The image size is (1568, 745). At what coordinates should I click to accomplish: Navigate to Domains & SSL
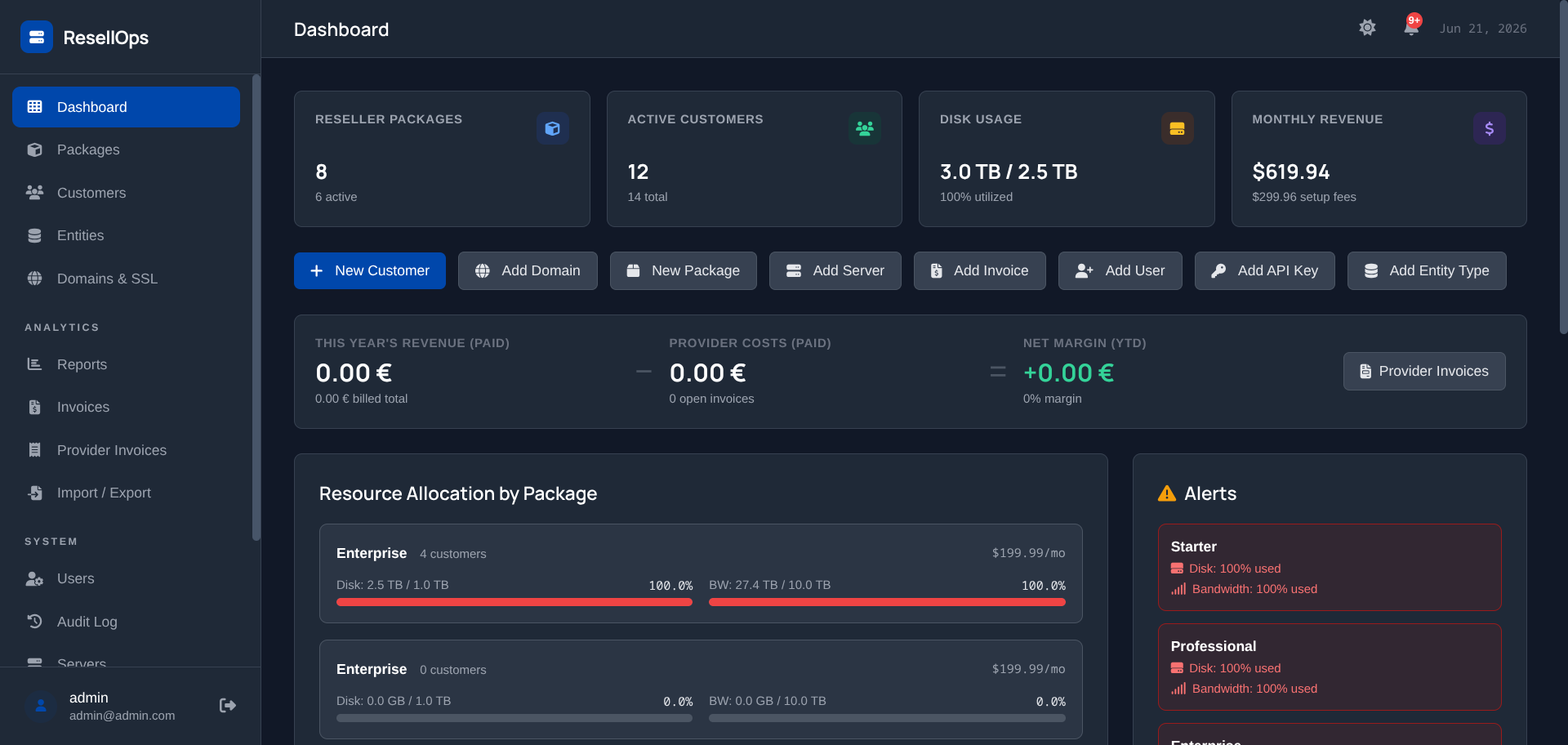tap(126, 279)
